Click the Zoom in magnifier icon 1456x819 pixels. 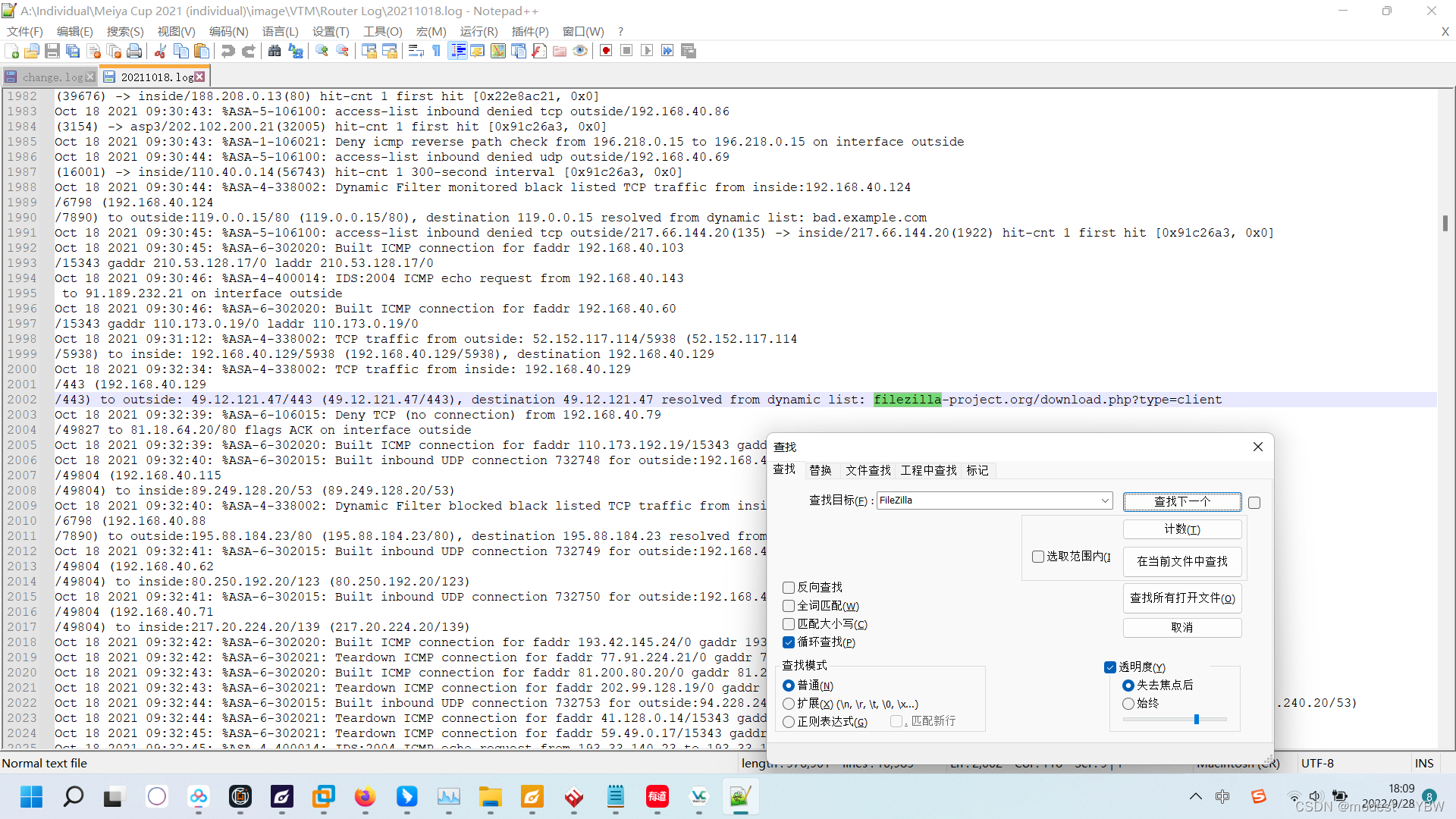[322, 51]
